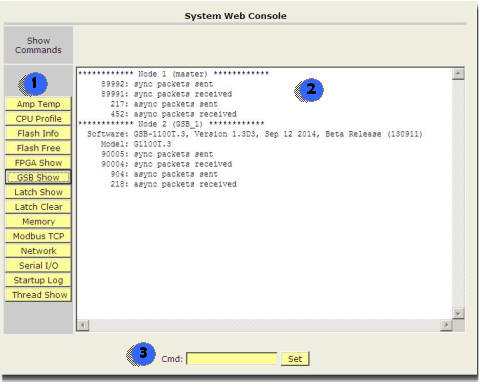Click the System Web Console title
This screenshot has width=480, height=385.
point(236,16)
